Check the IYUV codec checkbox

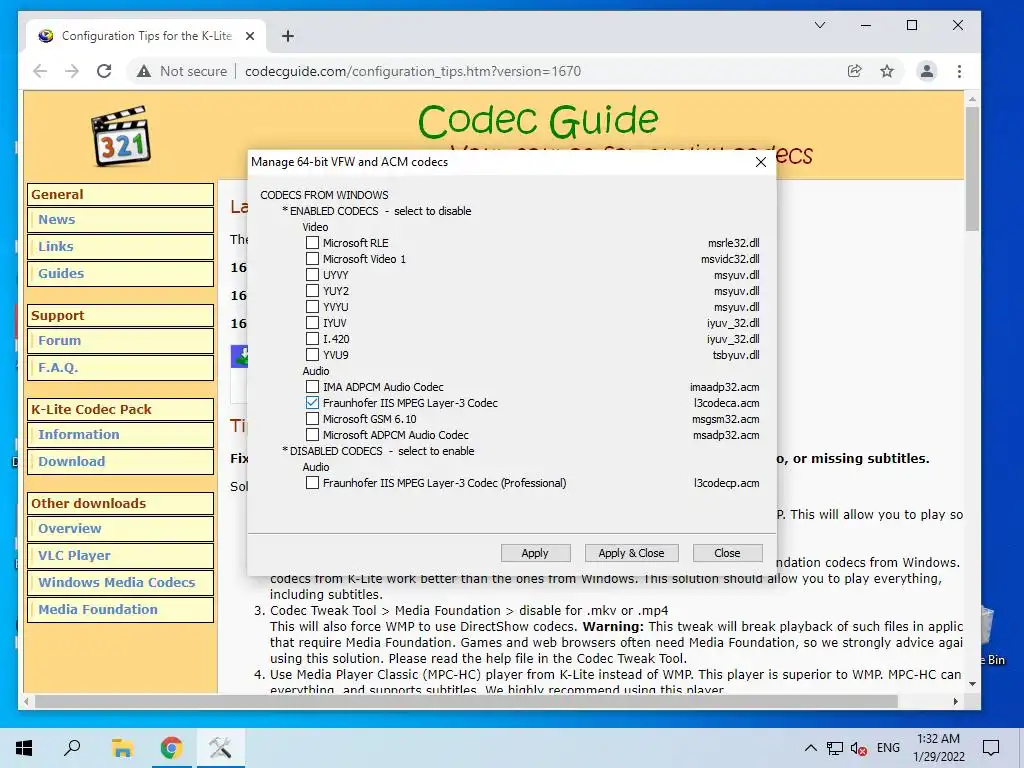312,323
